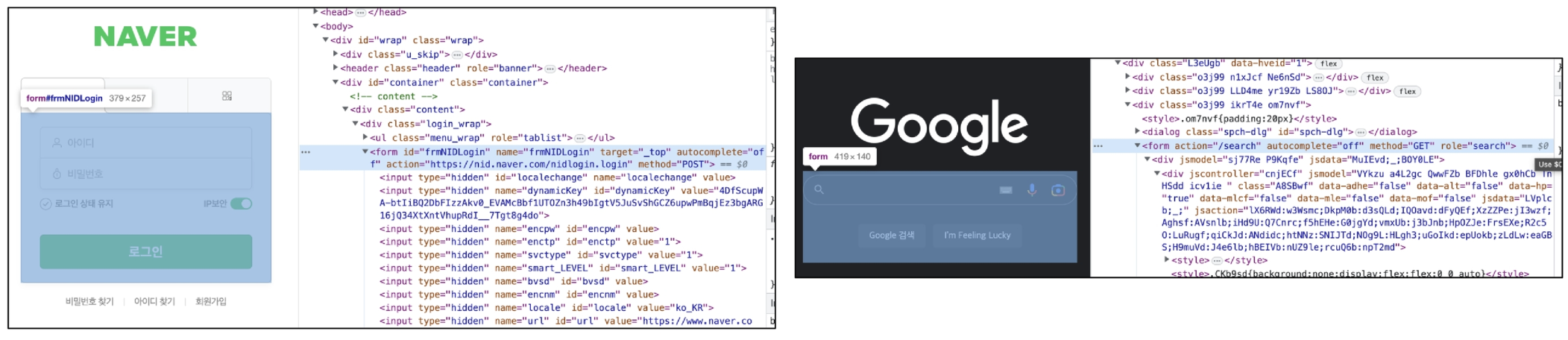Click the ellipsis inside the menu_wrap ul tag
The image size is (1568, 340).
(x=580, y=138)
